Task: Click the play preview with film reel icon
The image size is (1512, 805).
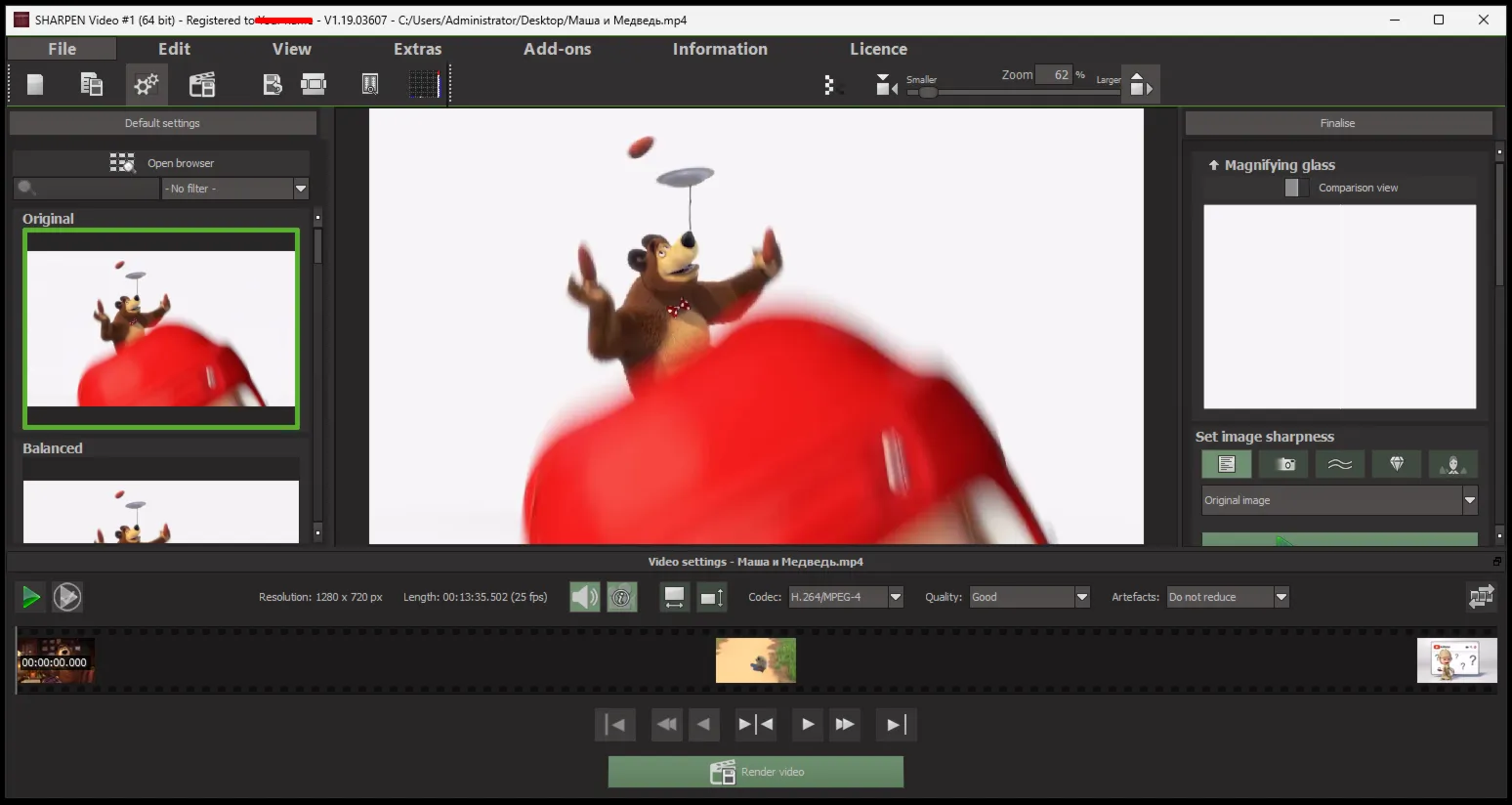Action: click(67, 597)
